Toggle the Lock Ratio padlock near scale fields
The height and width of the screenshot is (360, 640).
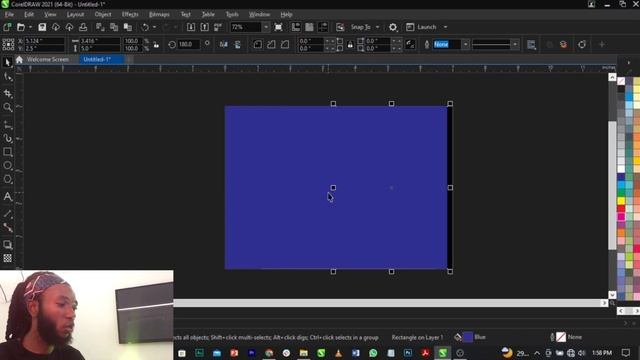[x=156, y=45]
